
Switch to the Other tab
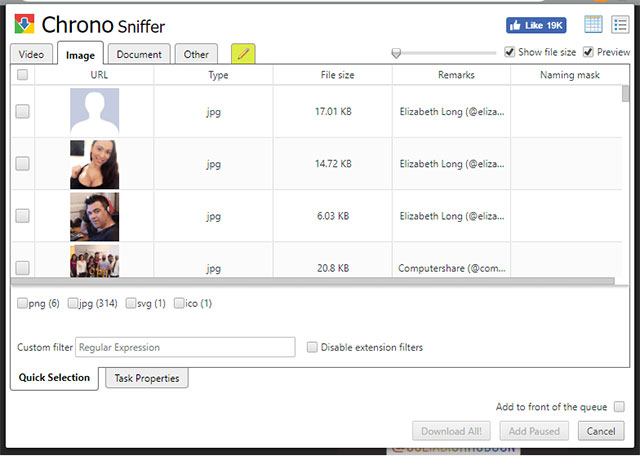pyautogui.click(x=196, y=54)
